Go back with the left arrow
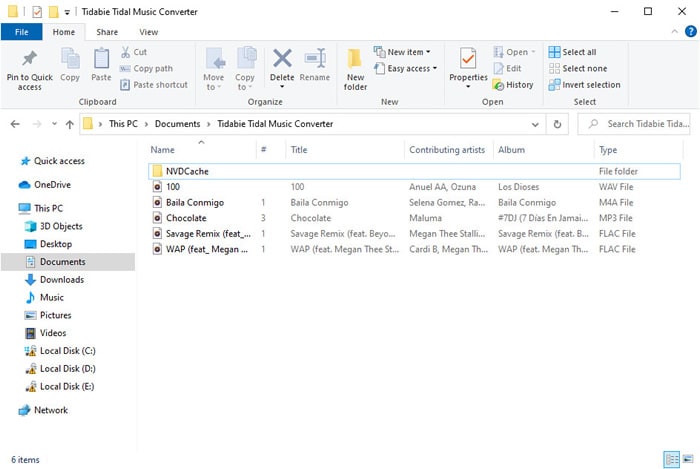The height and width of the screenshot is (469, 700). [15, 124]
